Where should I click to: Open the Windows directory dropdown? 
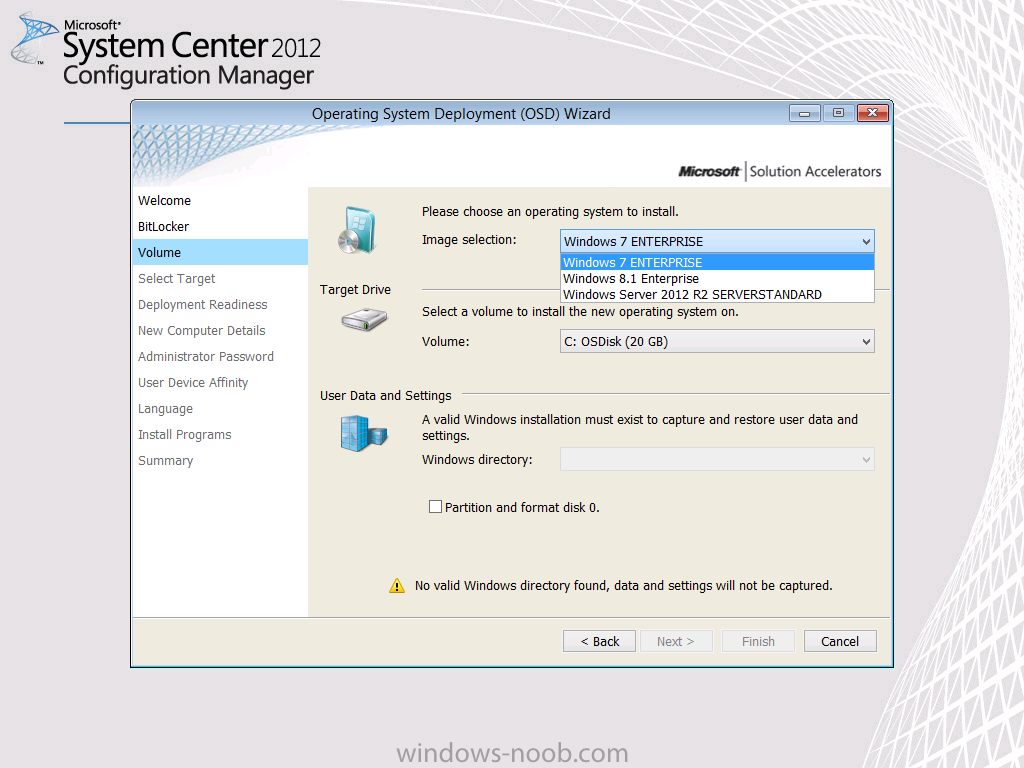click(717, 459)
